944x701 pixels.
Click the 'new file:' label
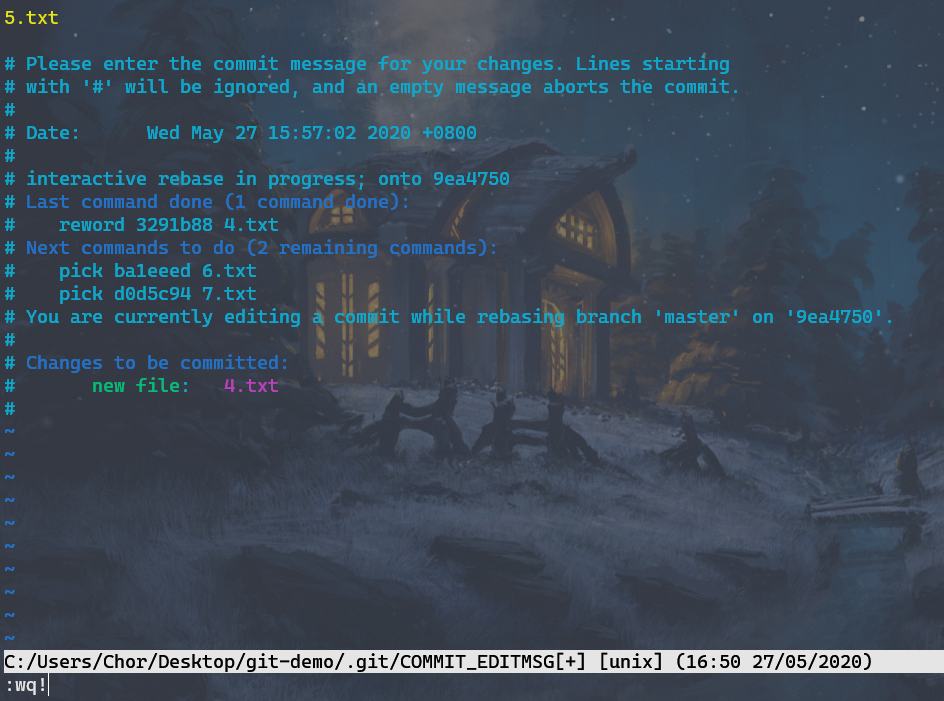tap(141, 385)
